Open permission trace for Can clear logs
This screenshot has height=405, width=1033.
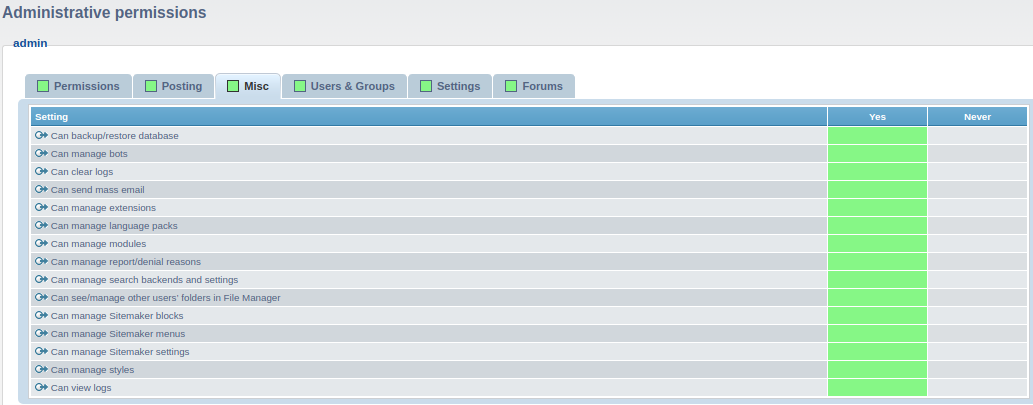42,171
